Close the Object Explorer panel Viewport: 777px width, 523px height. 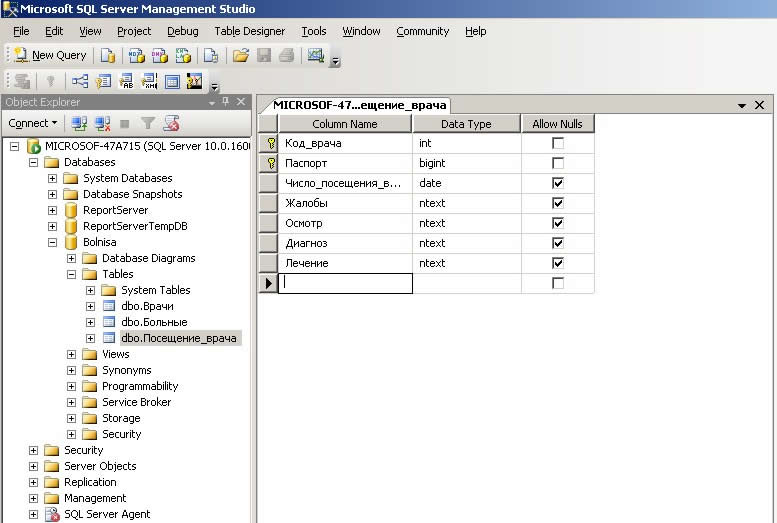pos(241,102)
